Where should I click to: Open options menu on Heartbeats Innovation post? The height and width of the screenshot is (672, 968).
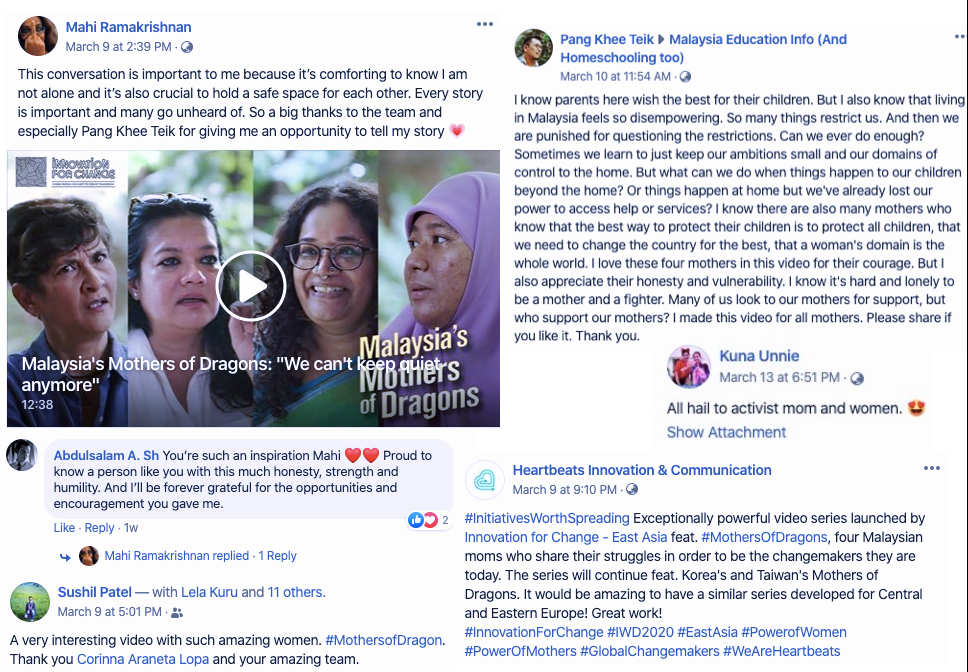click(932, 468)
